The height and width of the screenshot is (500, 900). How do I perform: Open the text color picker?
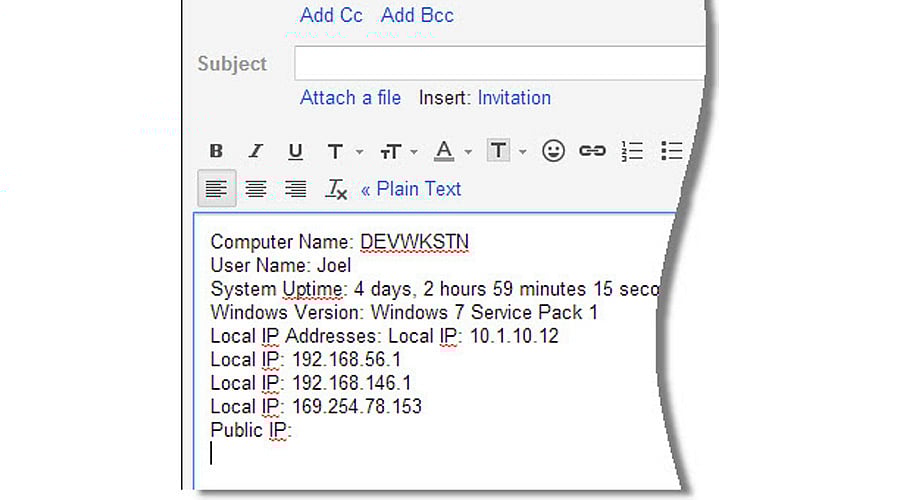click(x=451, y=151)
